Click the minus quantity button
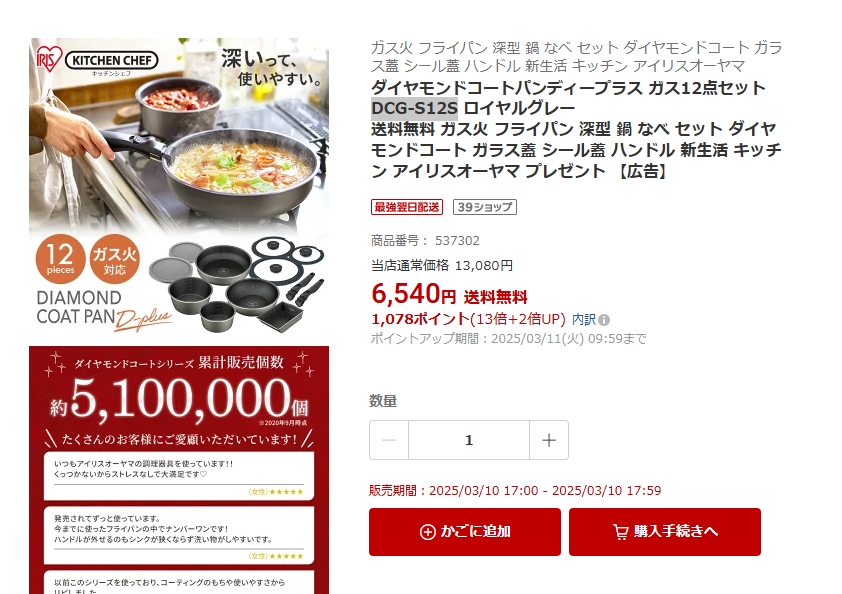 coord(389,440)
